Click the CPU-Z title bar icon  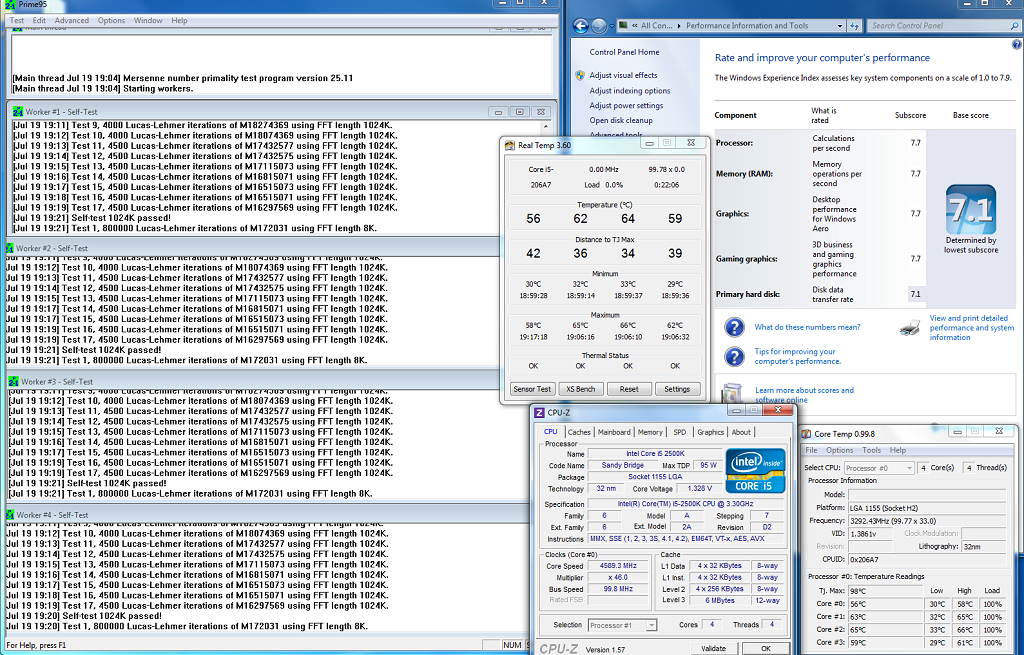point(539,413)
